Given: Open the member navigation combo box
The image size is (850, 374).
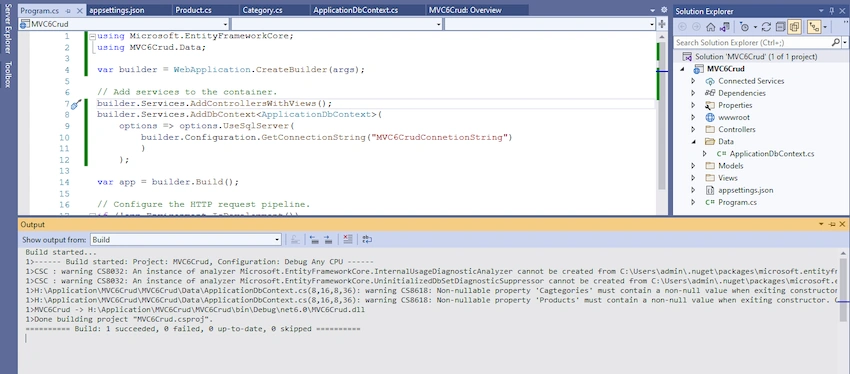Looking at the screenshot, I should pos(550,24).
